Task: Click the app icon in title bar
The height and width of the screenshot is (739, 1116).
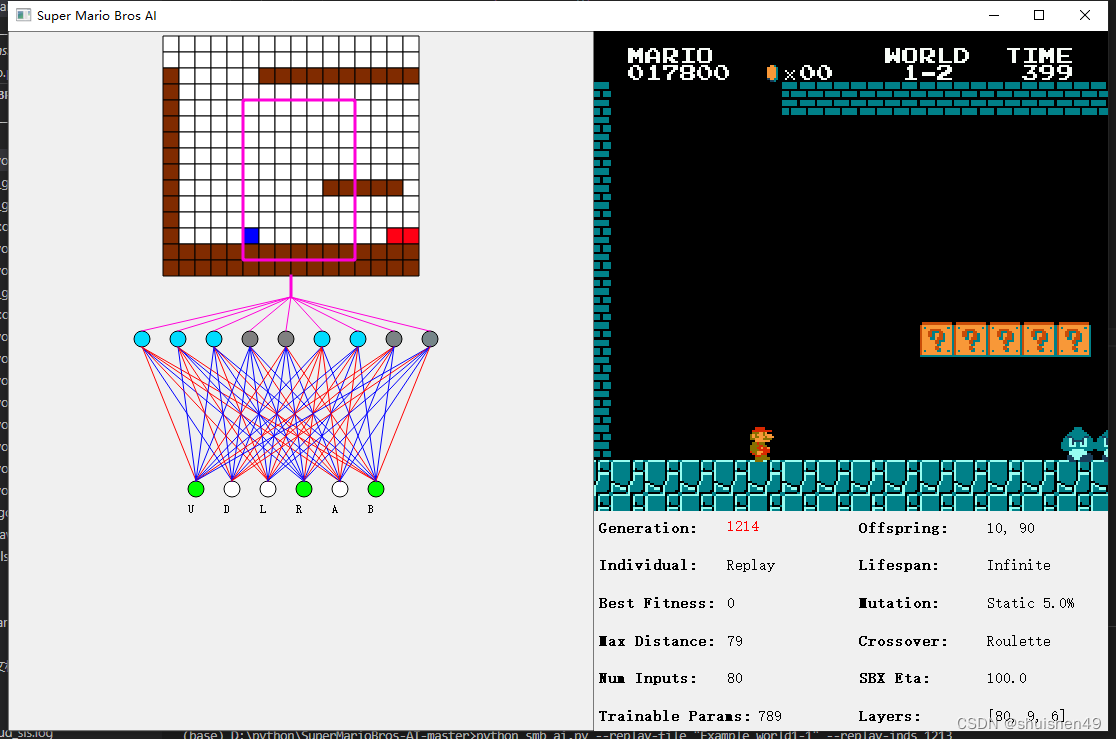Action: click(x=23, y=15)
